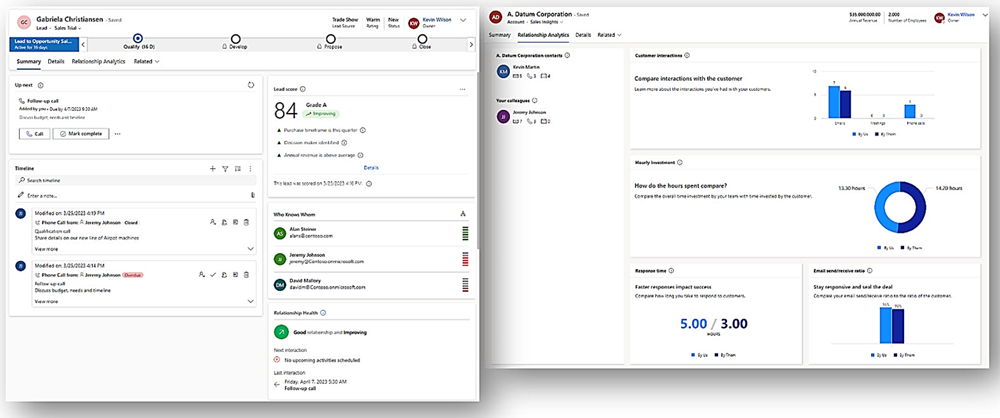This screenshot has height=418, width=1000.
Task: Click the refresh icon in Up next card
Action: (x=250, y=85)
